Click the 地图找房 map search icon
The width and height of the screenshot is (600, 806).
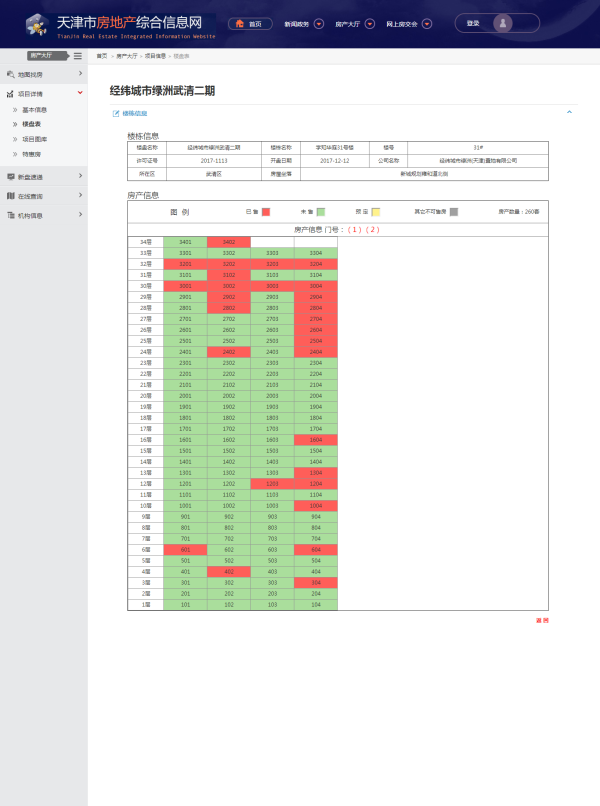[11, 75]
